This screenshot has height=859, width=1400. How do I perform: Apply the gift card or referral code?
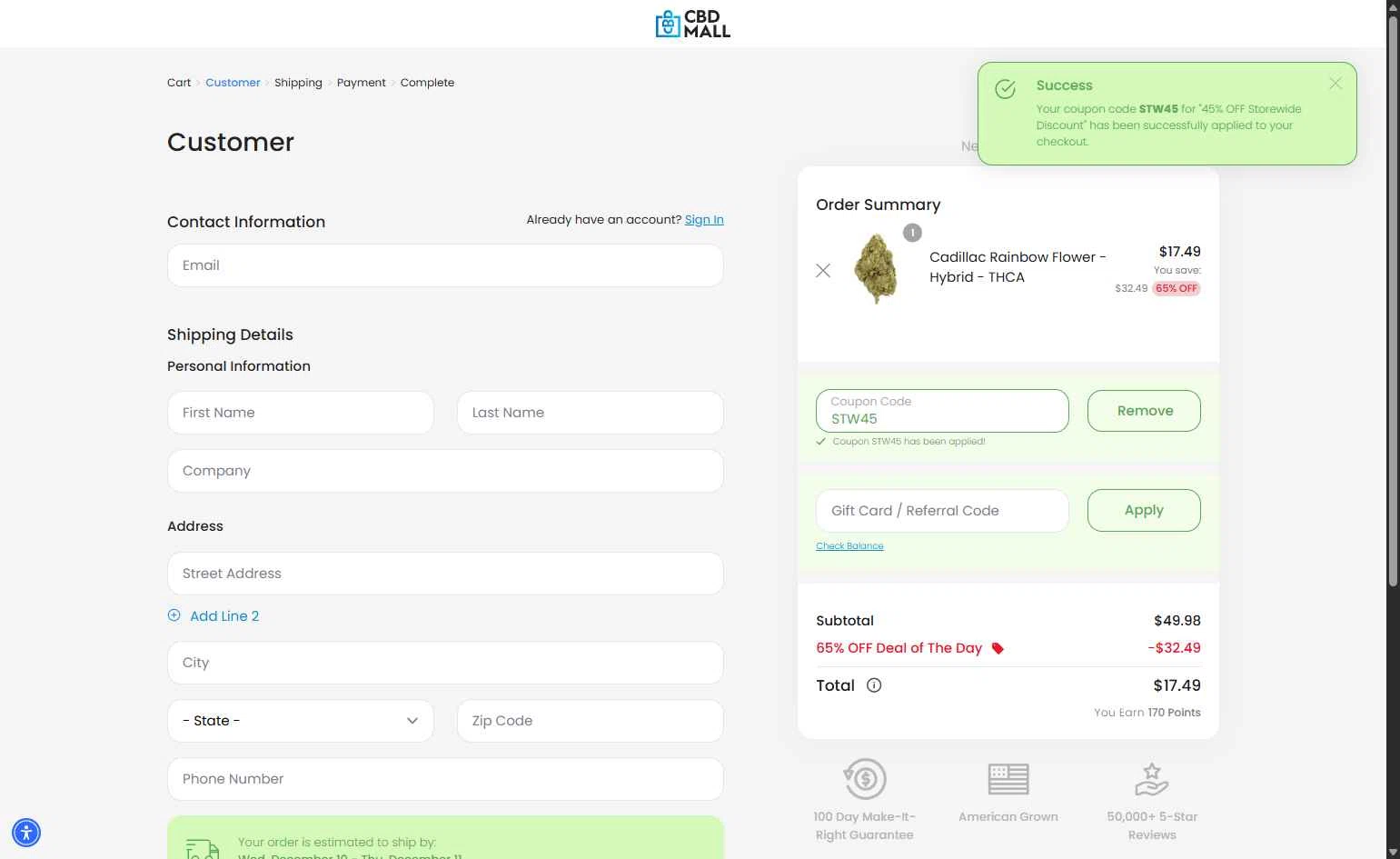point(1144,510)
